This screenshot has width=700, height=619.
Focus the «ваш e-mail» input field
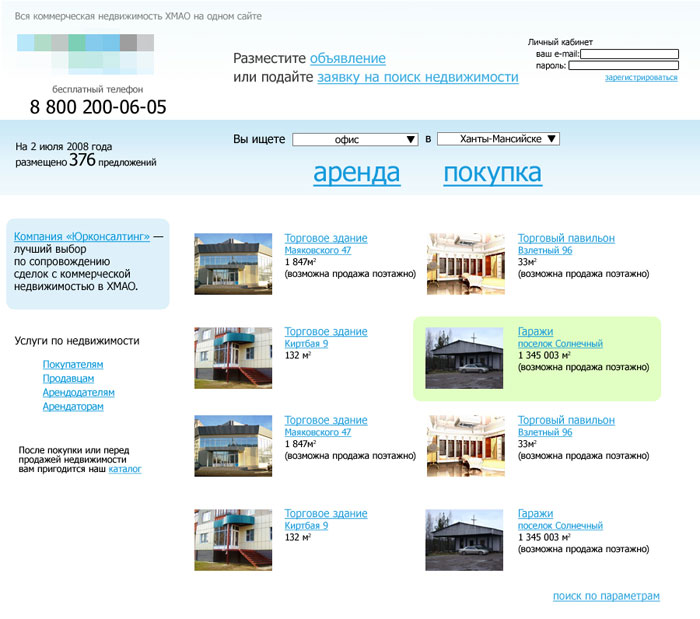coord(629,54)
